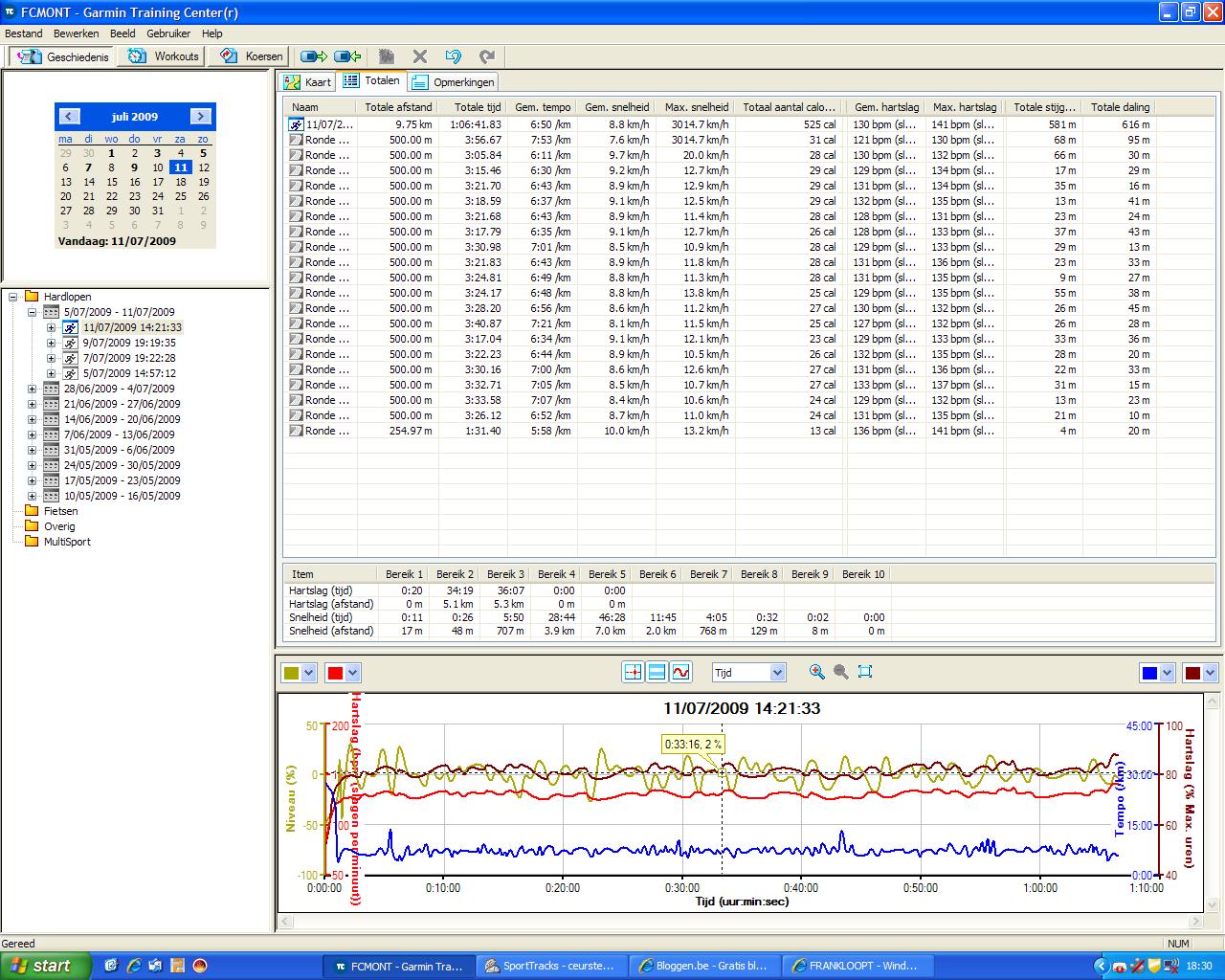Image resolution: width=1225 pixels, height=980 pixels.
Task: Click the activity icon of the 11/07/2... table row
Action: point(297,124)
